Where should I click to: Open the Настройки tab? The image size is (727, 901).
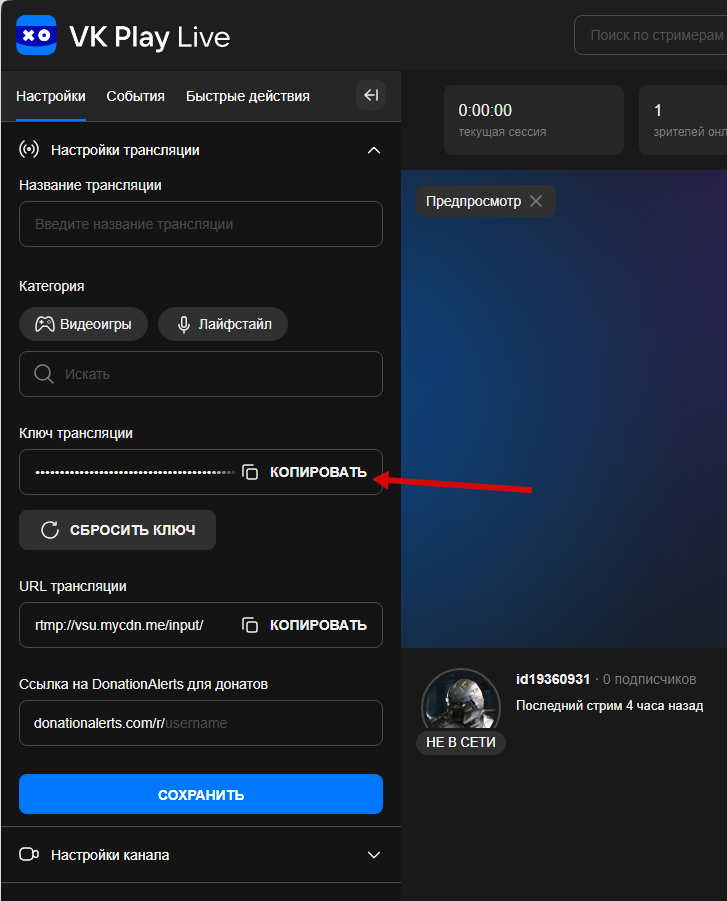(51, 96)
